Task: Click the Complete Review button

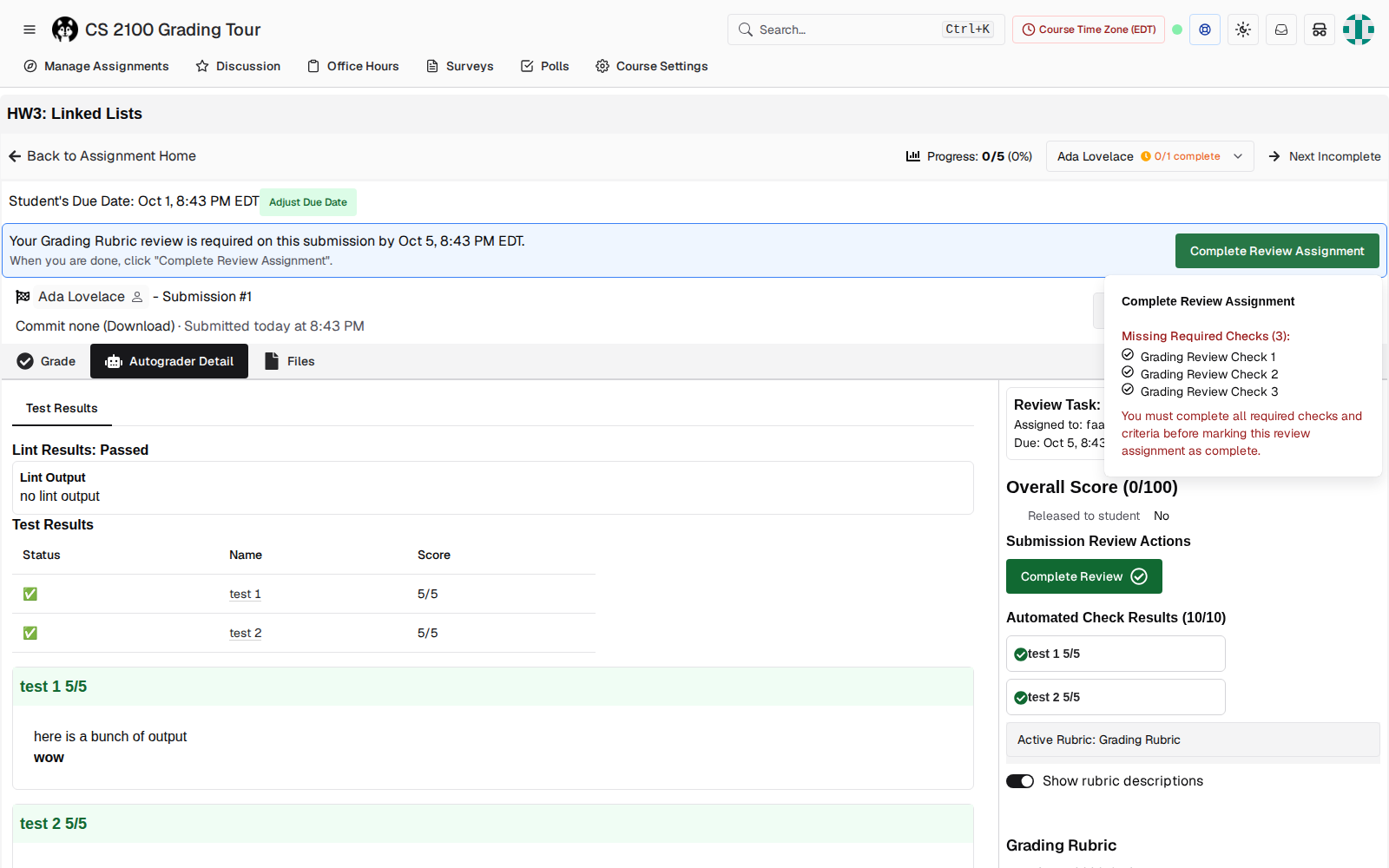Action: pyautogui.click(x=1084, y=576)
